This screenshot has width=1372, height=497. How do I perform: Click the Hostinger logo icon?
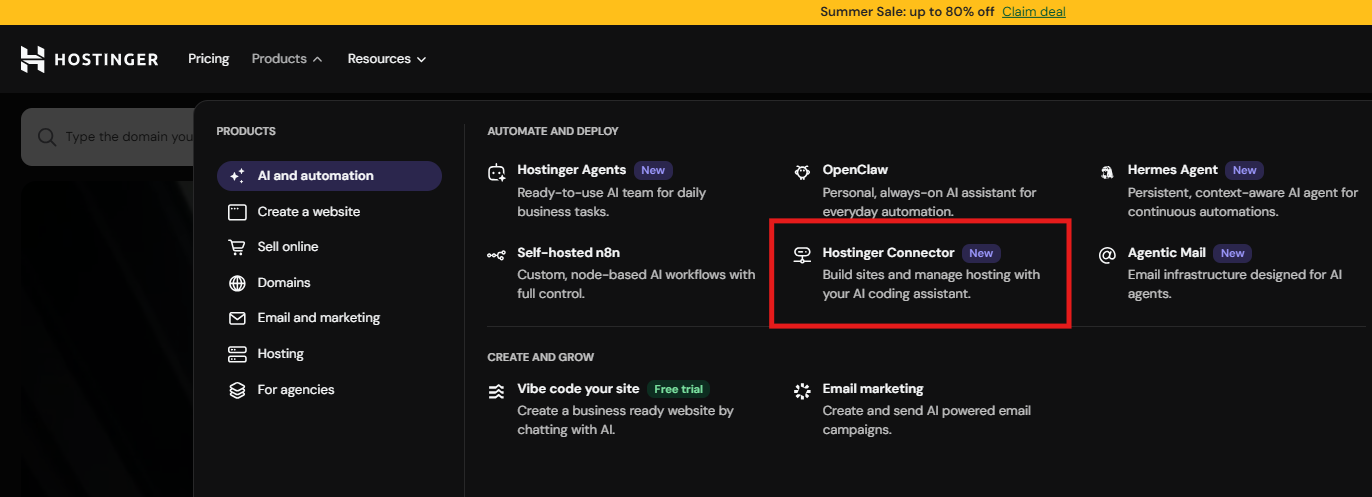[33, 59]
